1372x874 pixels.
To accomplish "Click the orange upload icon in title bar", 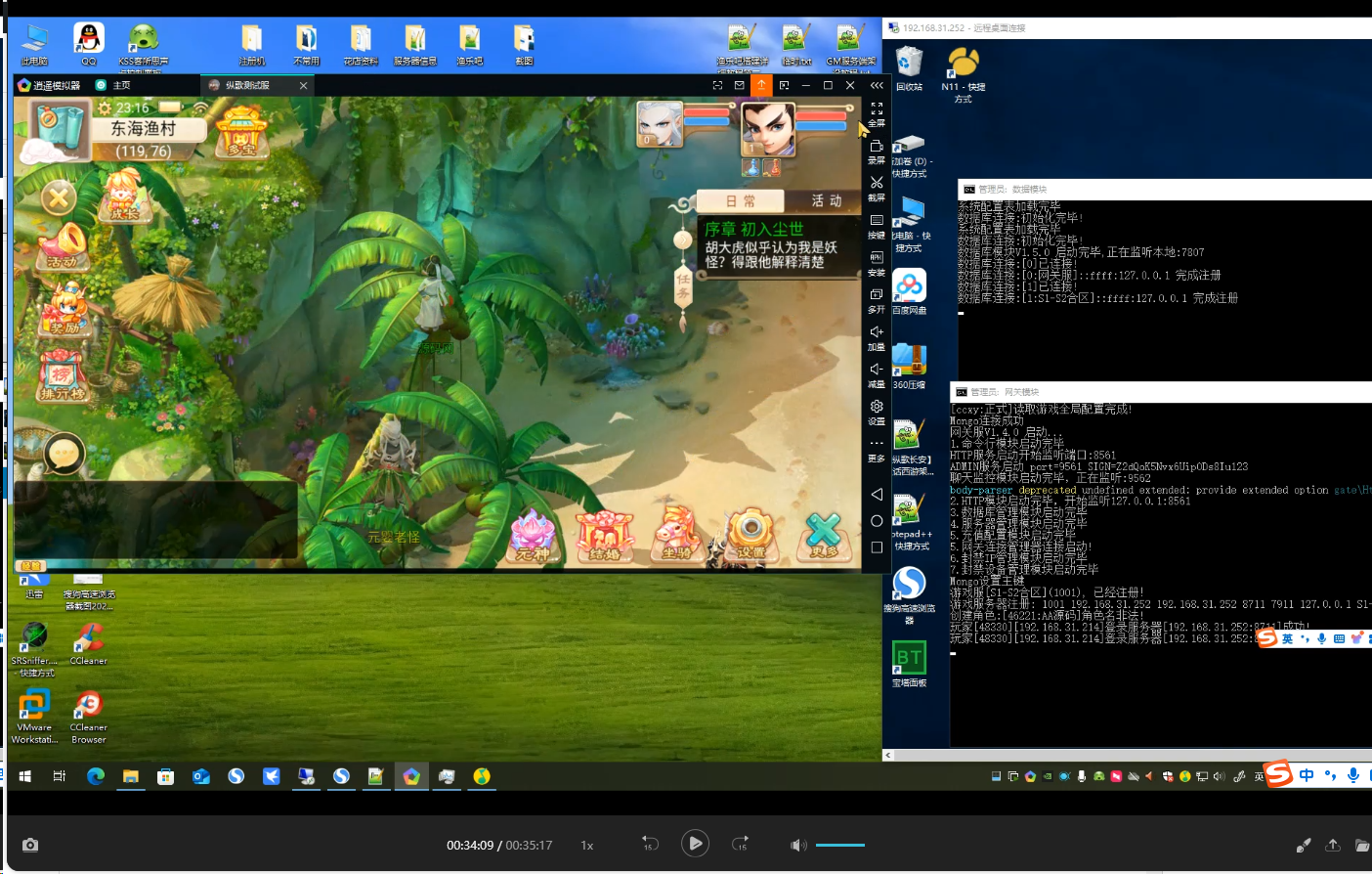I will tap(761, 85).
